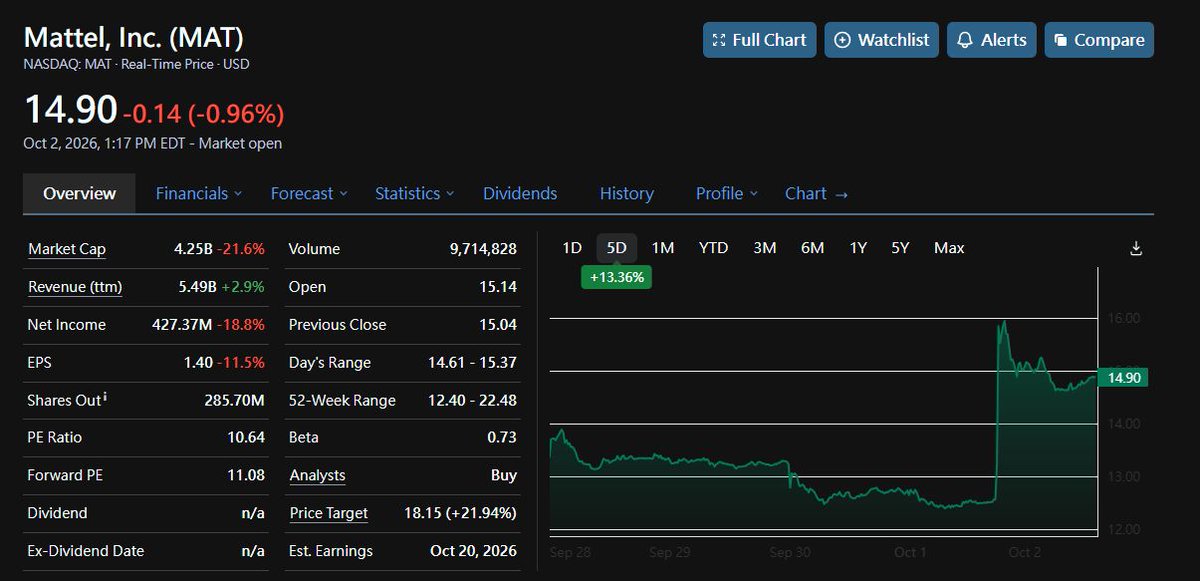Click the Forward PE value 11.08
The width and height of the screenshot is (1200, 581).
246,475
